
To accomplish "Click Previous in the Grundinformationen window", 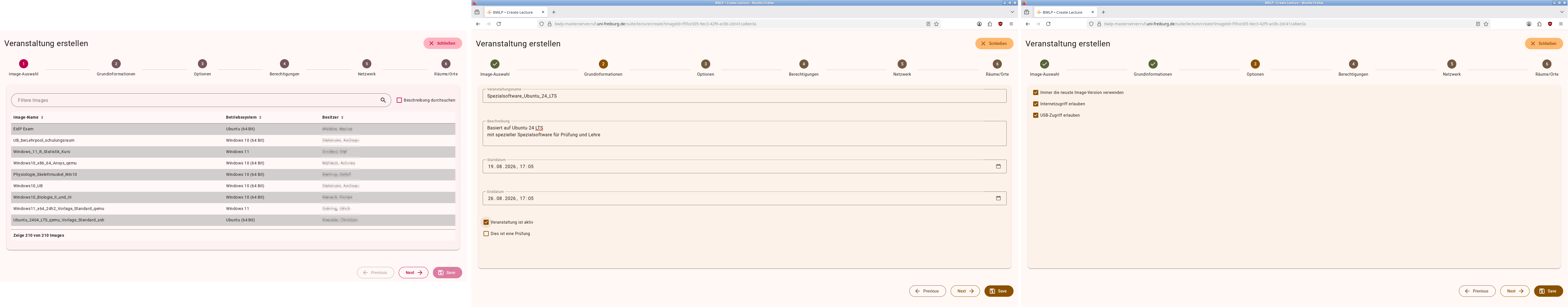I will 928,291.
